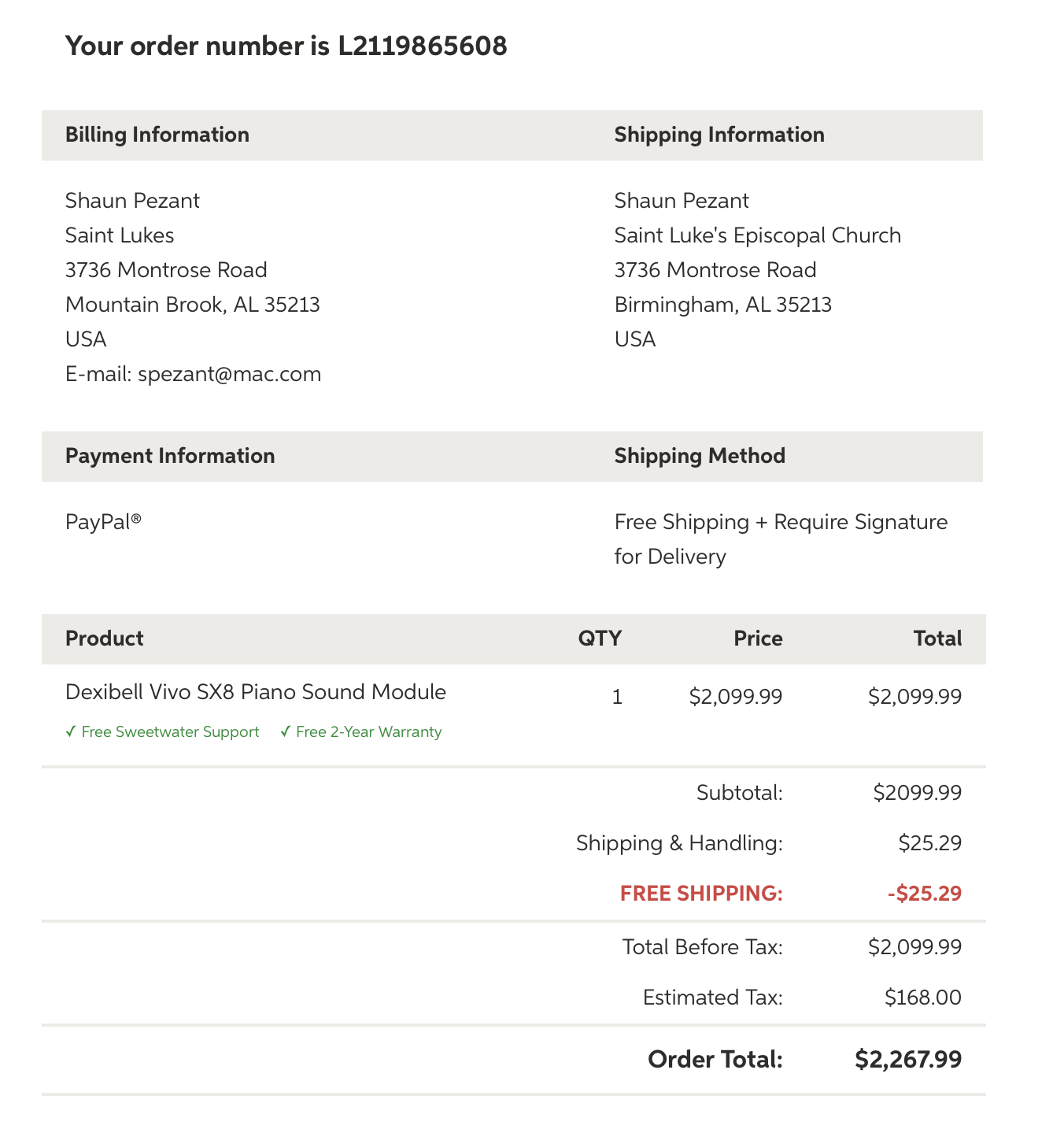The height and width of the screenshot is (1129, 1064).
Task: Open the Free 2-Year Warranty link
Action: coord(368,732)
